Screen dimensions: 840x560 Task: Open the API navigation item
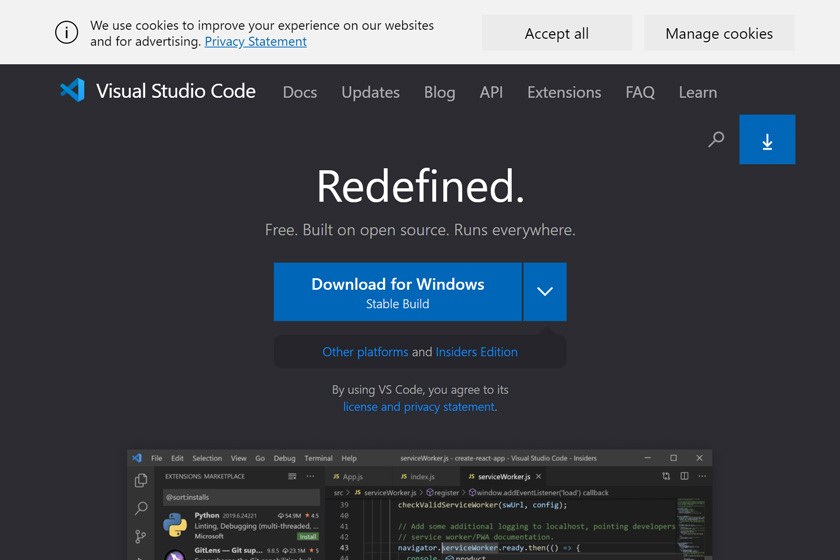click(x=491, y=92)
